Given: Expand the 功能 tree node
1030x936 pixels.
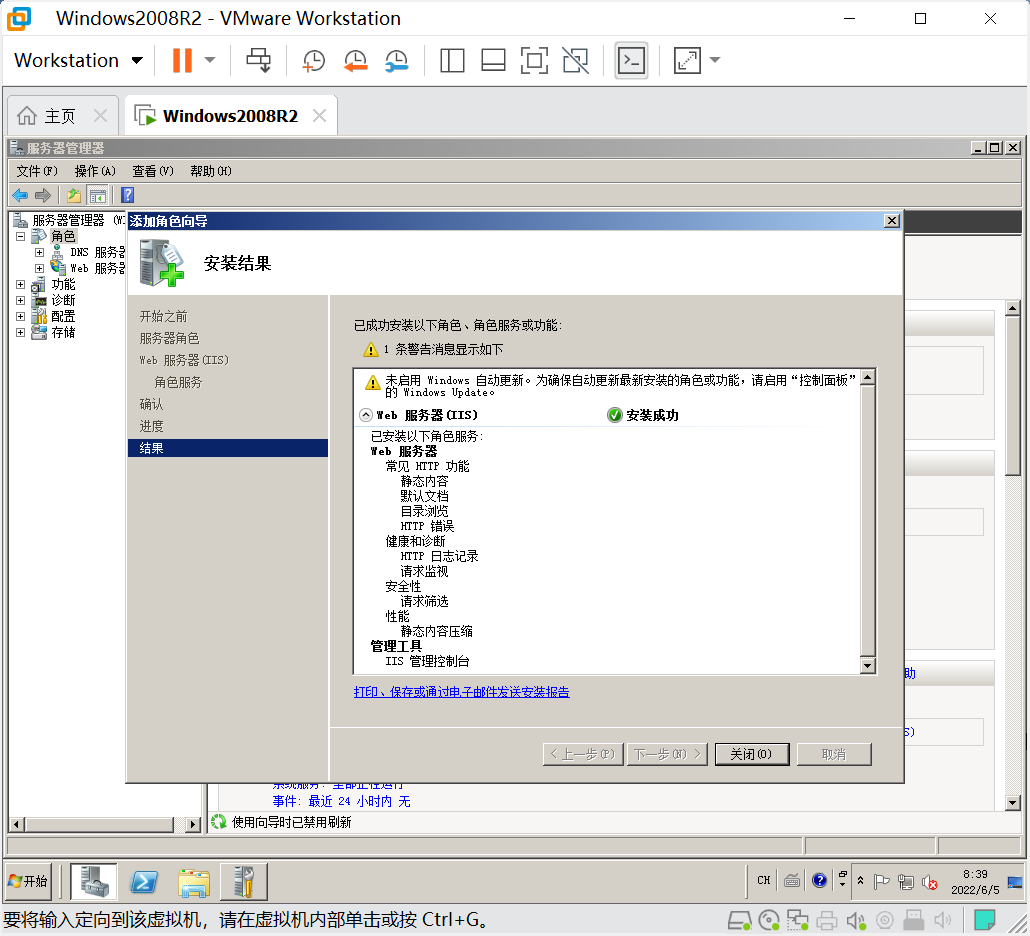Looking at the screenshot, I should 20,284.
